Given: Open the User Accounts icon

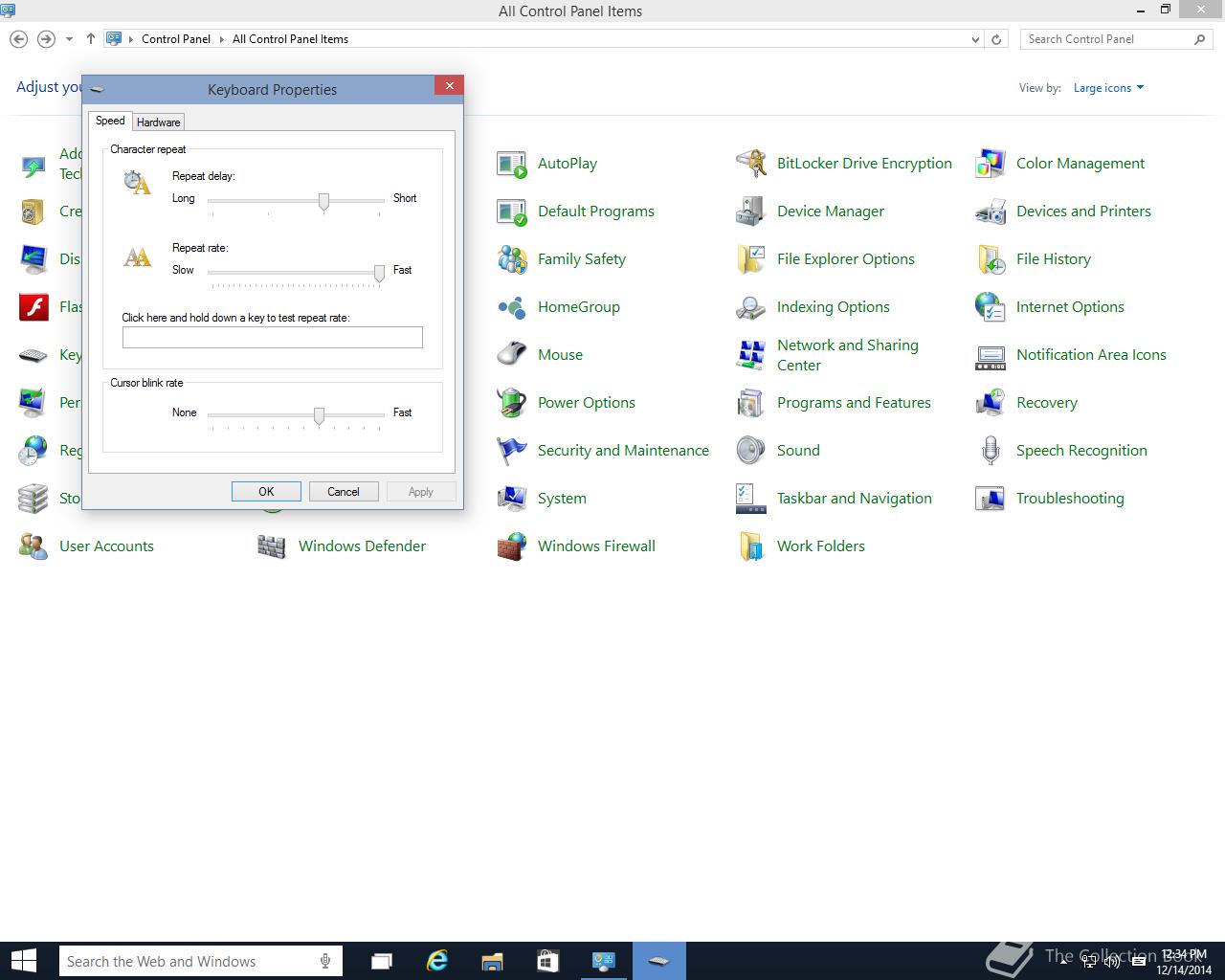Looking at the screenshot, I should pos(33,546).
